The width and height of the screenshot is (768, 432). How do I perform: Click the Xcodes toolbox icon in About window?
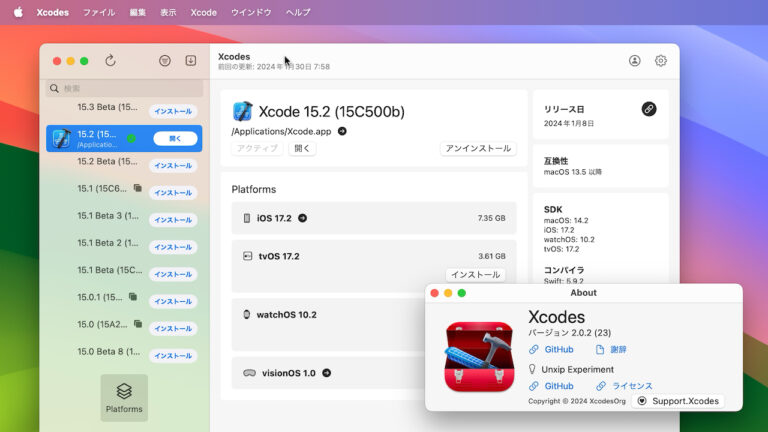479,356
